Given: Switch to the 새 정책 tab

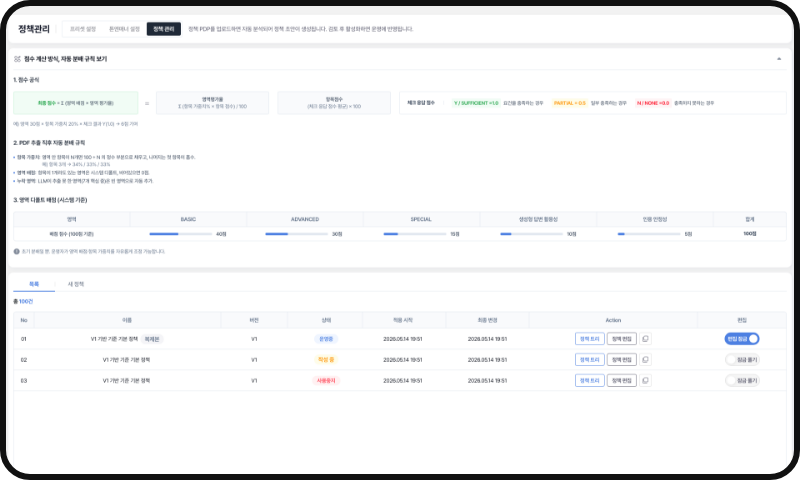Looking at the screenshot, I should click(76, 284).
